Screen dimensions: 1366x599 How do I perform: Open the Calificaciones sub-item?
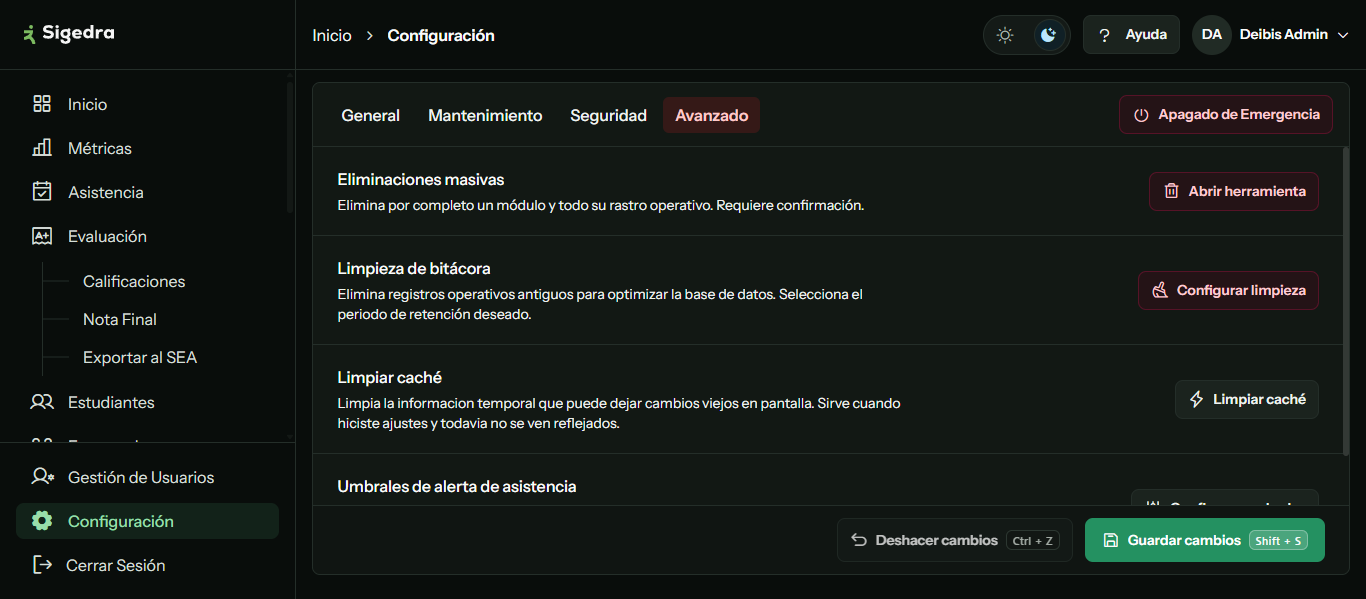134,282
